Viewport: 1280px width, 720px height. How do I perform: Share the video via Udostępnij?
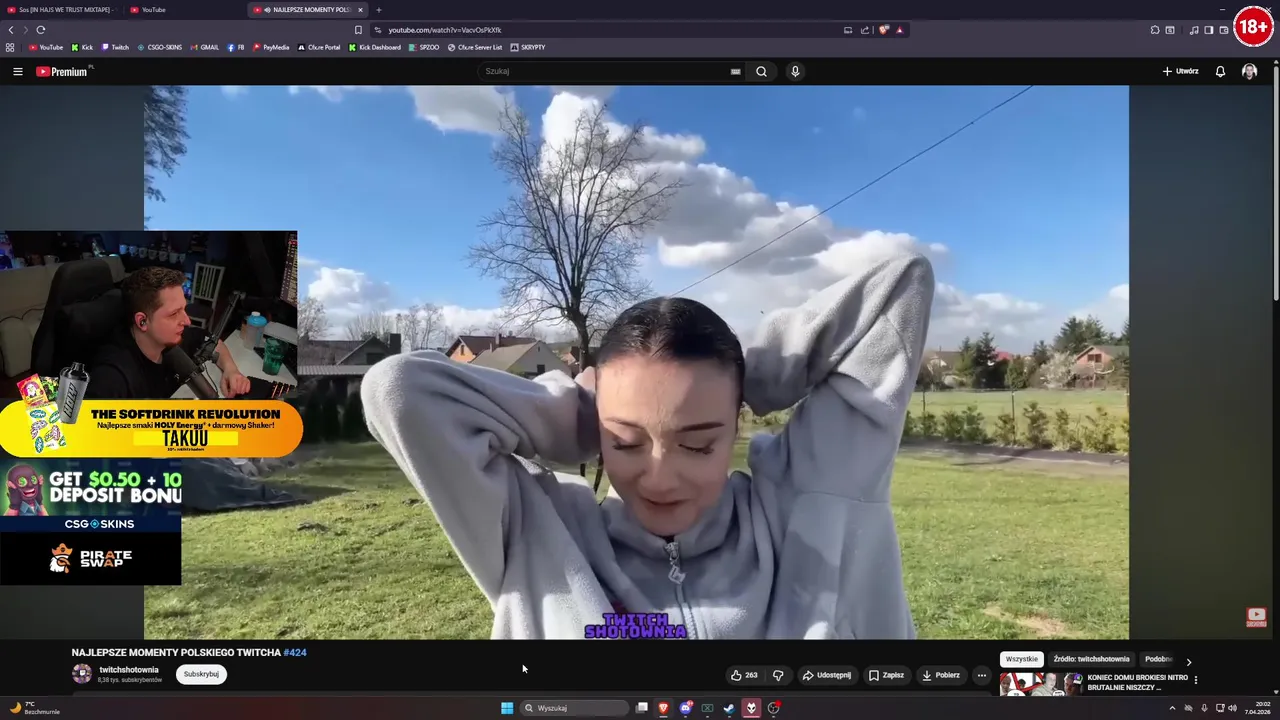(x=827, y=675)
